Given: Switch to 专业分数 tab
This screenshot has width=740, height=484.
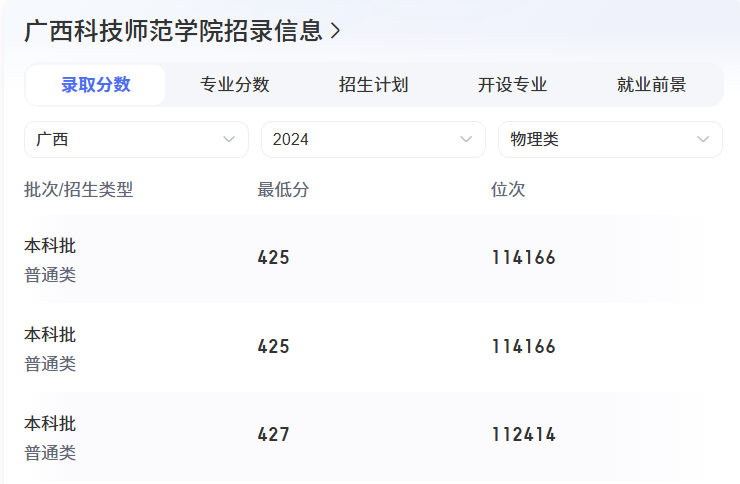Looking at the screenshot, I should [x=235, y=85].
